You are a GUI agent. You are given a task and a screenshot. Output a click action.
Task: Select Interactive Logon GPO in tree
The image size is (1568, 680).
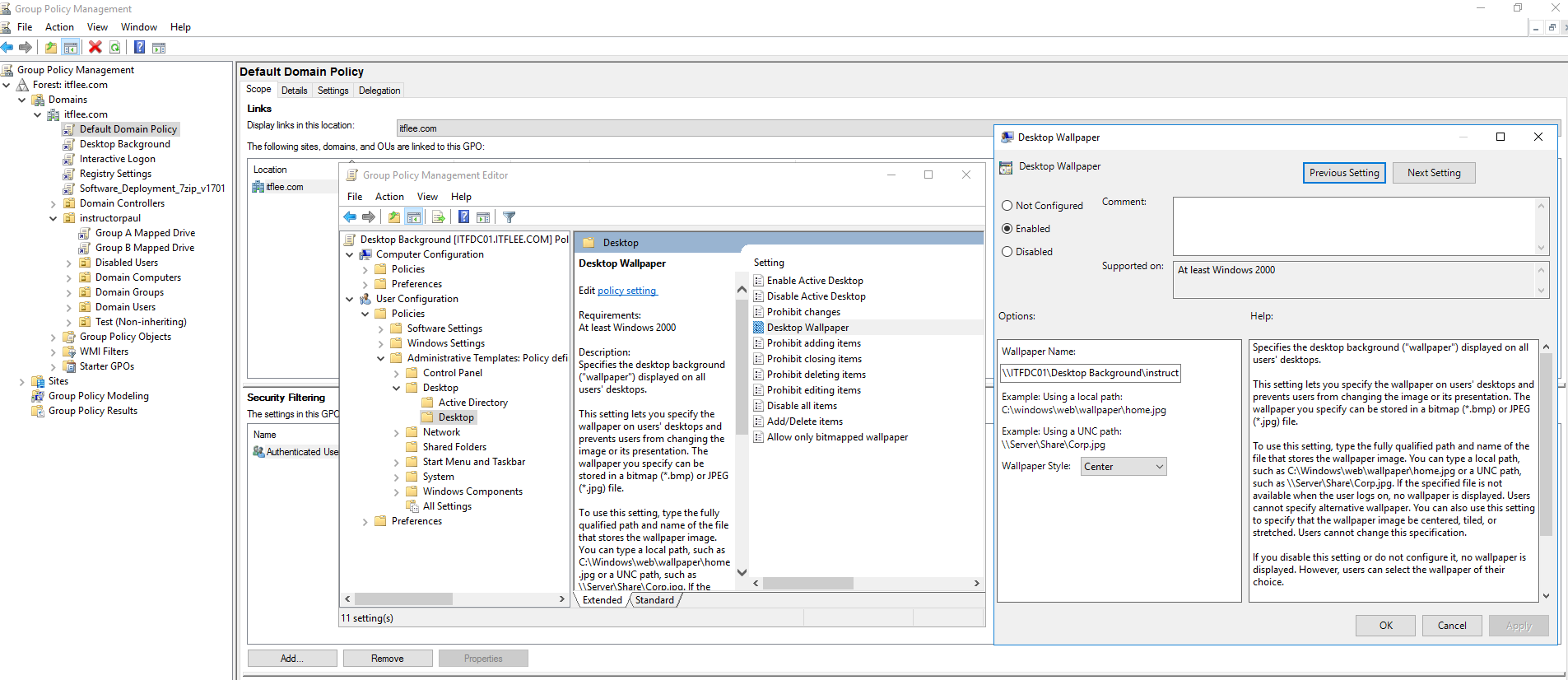pos(117,159)
